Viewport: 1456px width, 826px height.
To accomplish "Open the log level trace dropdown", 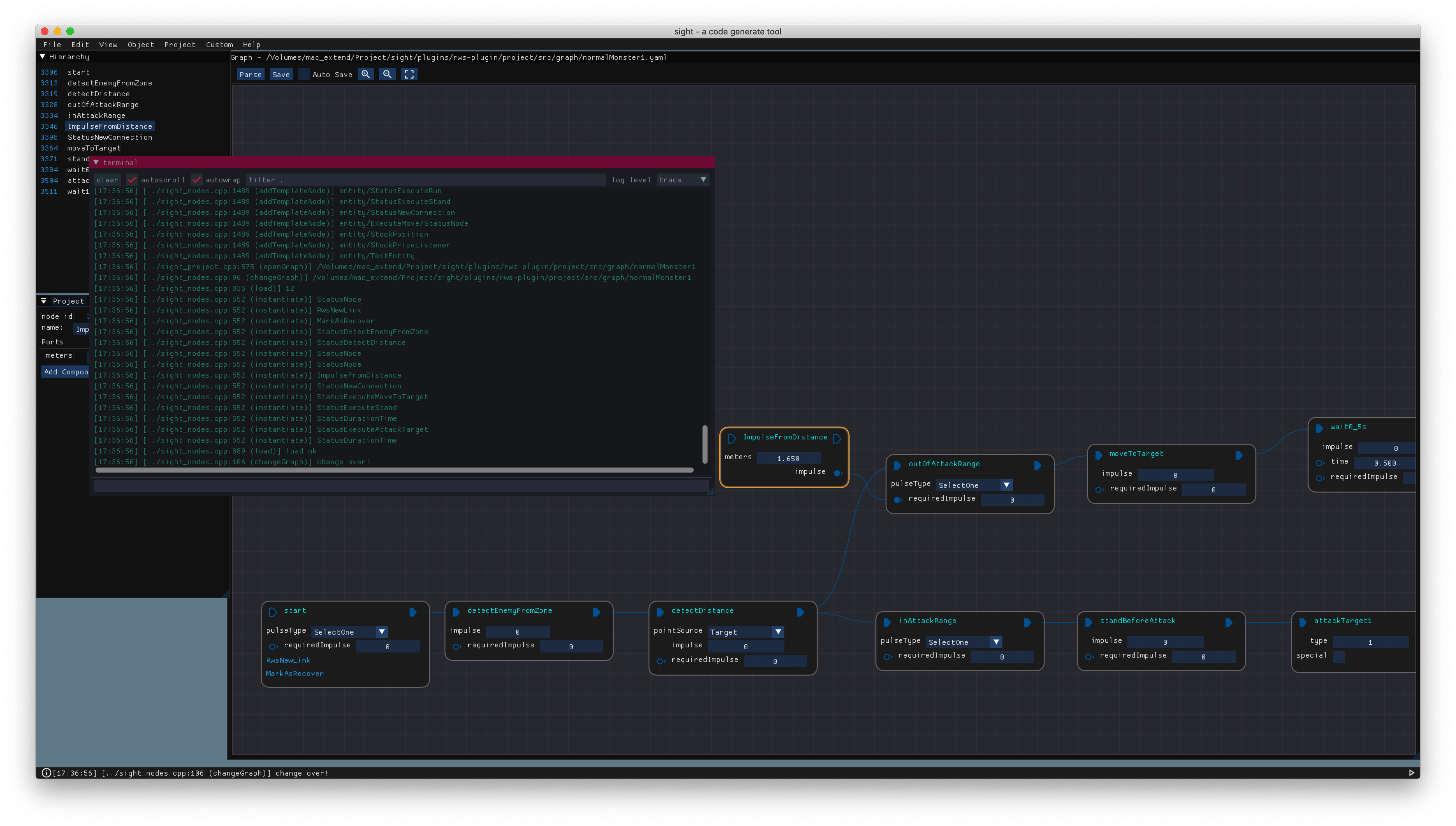I will [x=682, y=180].
